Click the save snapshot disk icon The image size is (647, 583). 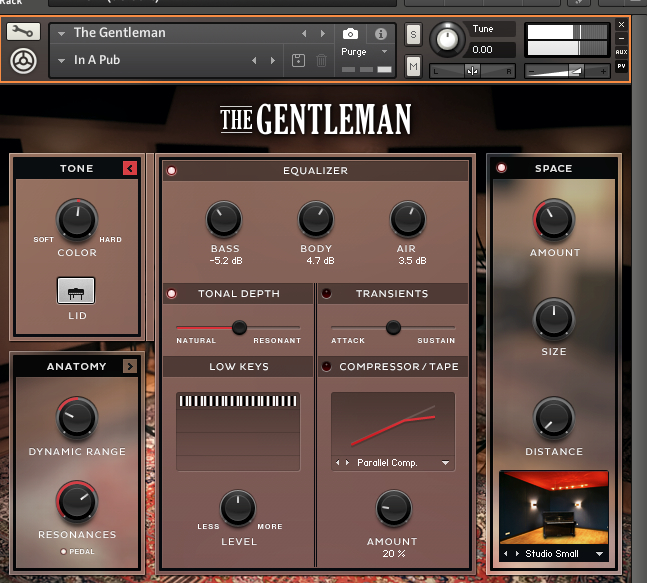click(x=298, y=61)
